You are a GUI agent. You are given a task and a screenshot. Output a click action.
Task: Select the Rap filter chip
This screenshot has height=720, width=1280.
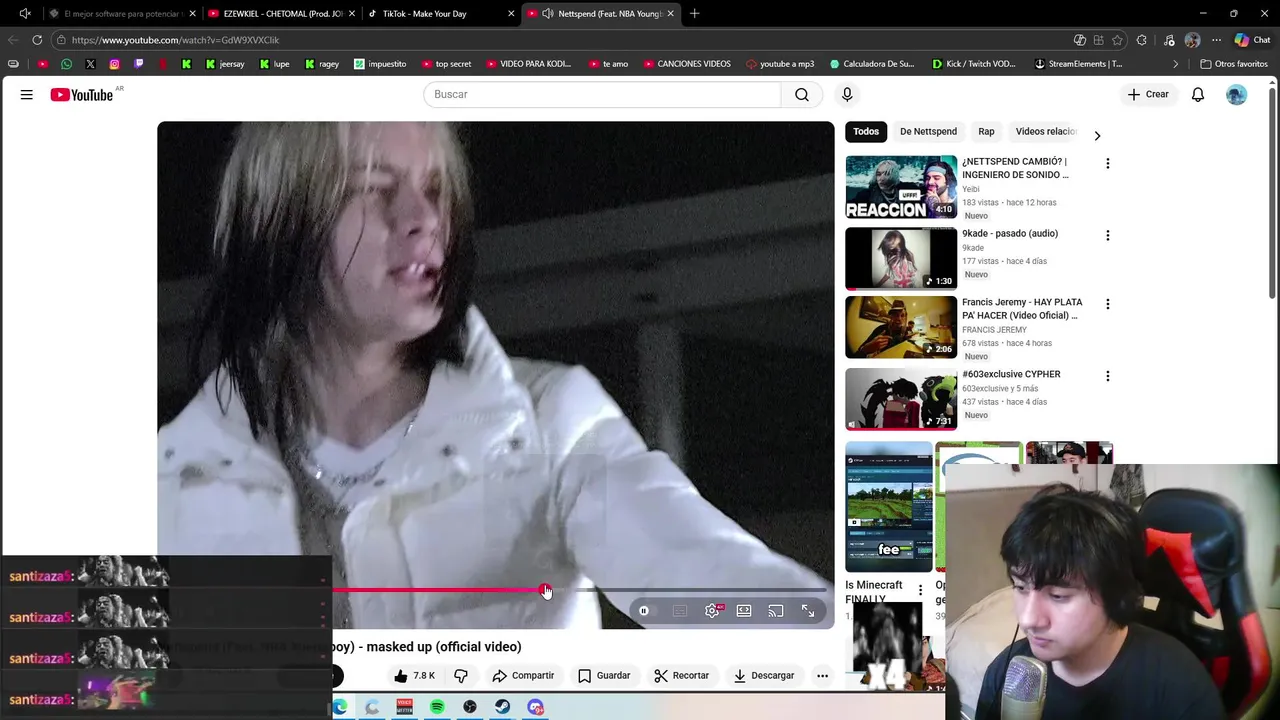[986, 132]
